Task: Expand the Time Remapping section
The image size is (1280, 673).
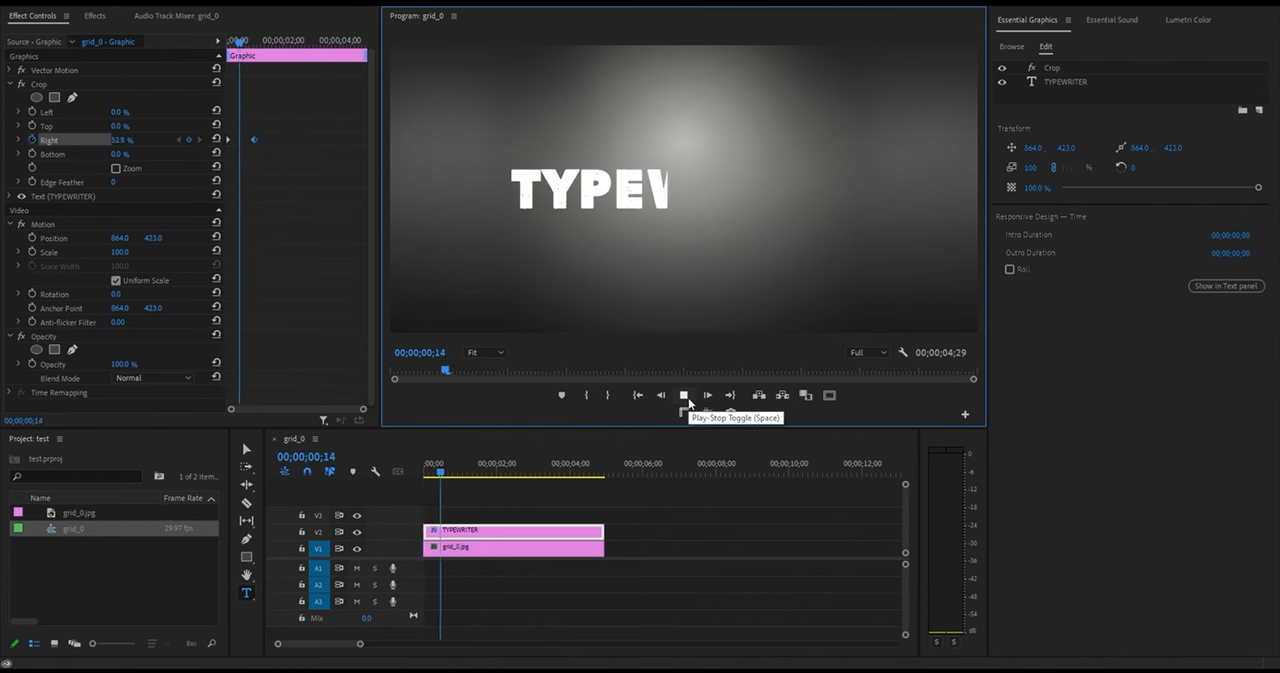Action: point(9,392)
